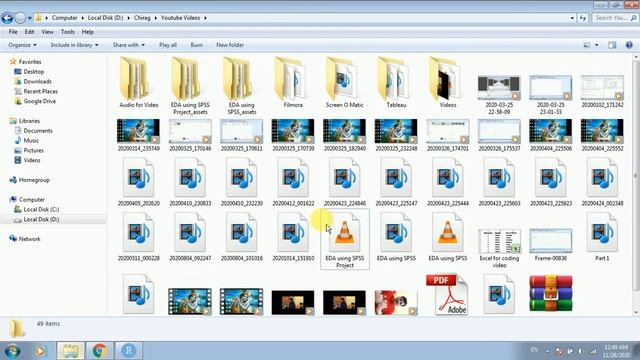The height and width of the screenshot is (360, 640).
Task: Select the Part 1 media file
Action: (602, 237)
